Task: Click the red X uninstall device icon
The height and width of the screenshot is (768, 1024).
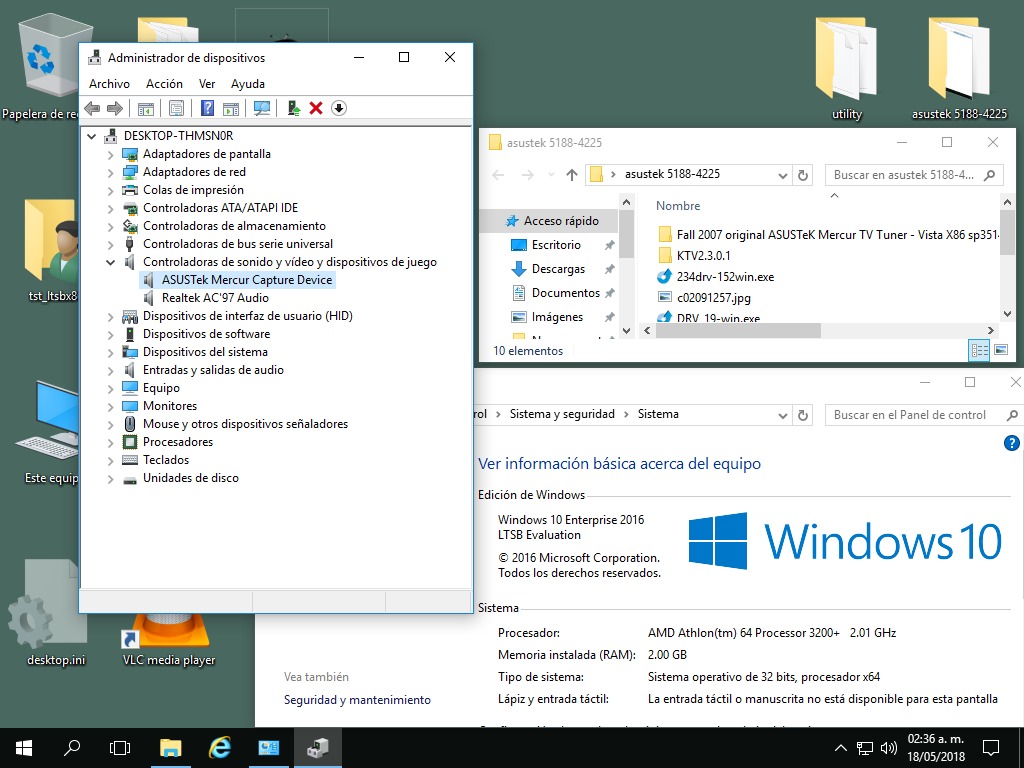Action: pyautogui.click(x=316, y=108)
